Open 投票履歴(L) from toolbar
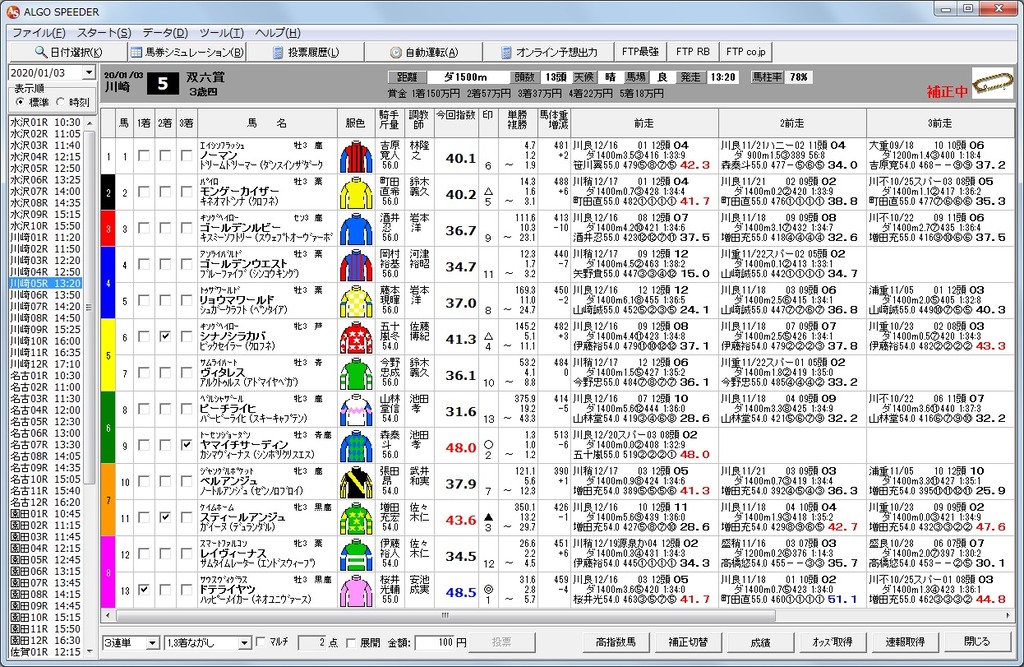Viewport: 1024px width, 667px height. tap(306, 52)
